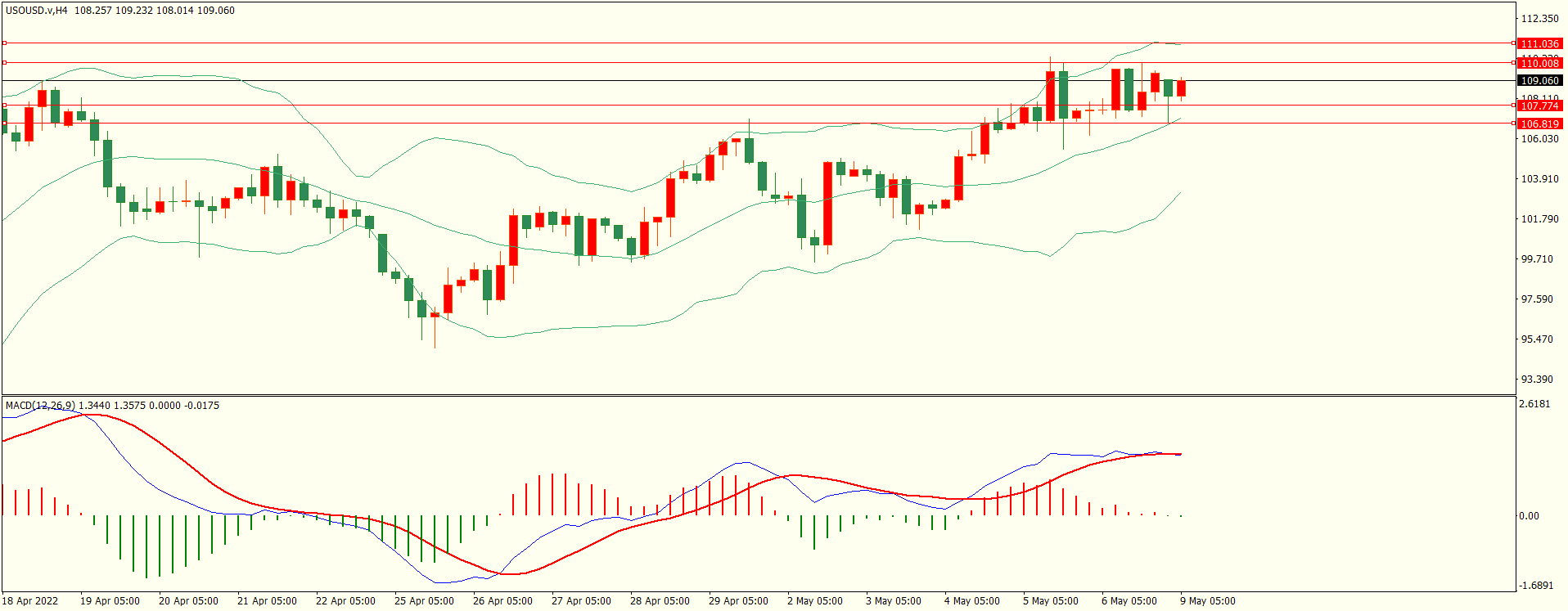Click the 28 Apr 05:00 time label
Viewport: 1568px width, 611px height.
pos(660,601)
